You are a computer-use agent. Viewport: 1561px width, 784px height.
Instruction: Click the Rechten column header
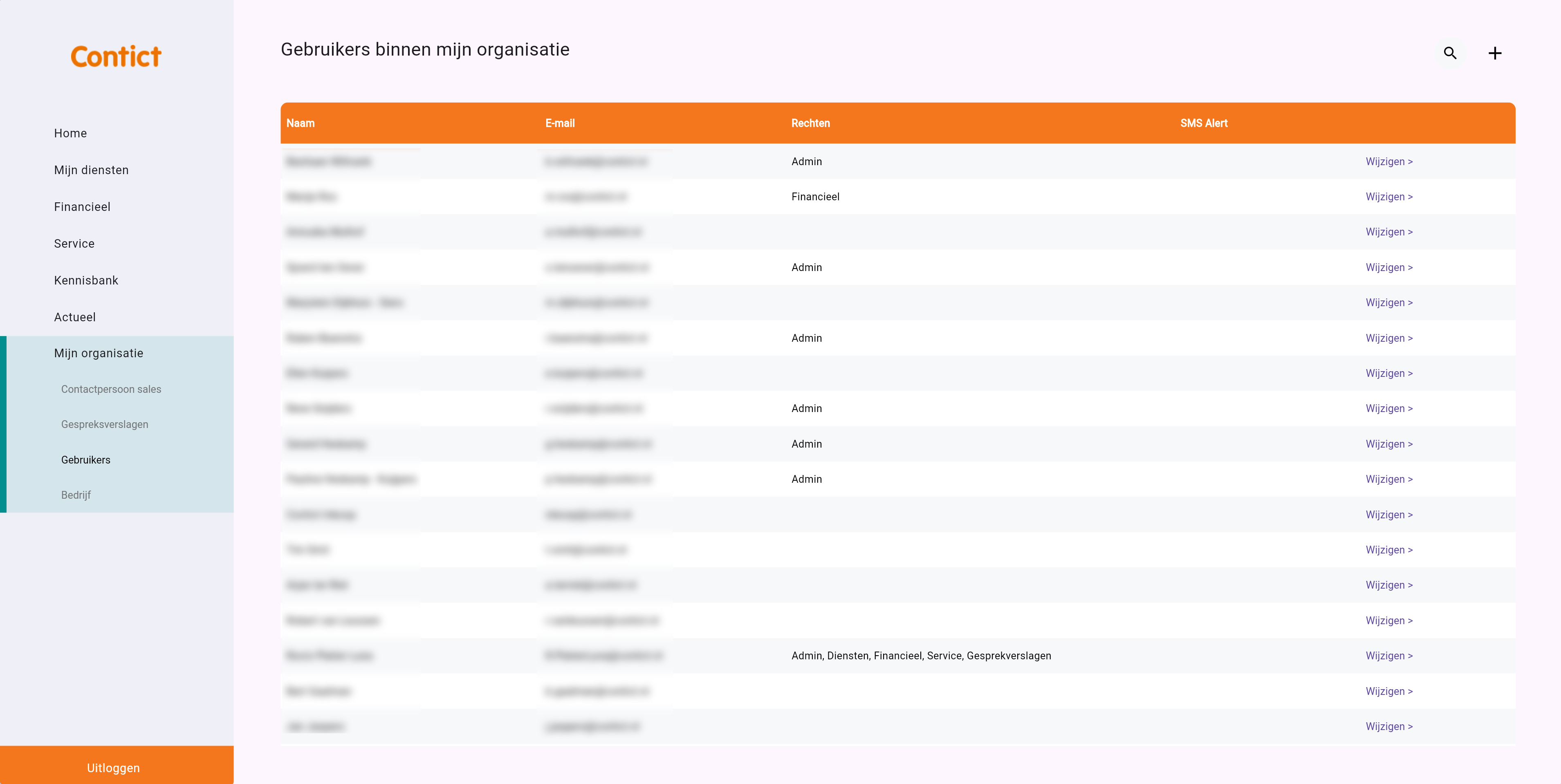tap(810, 123)
